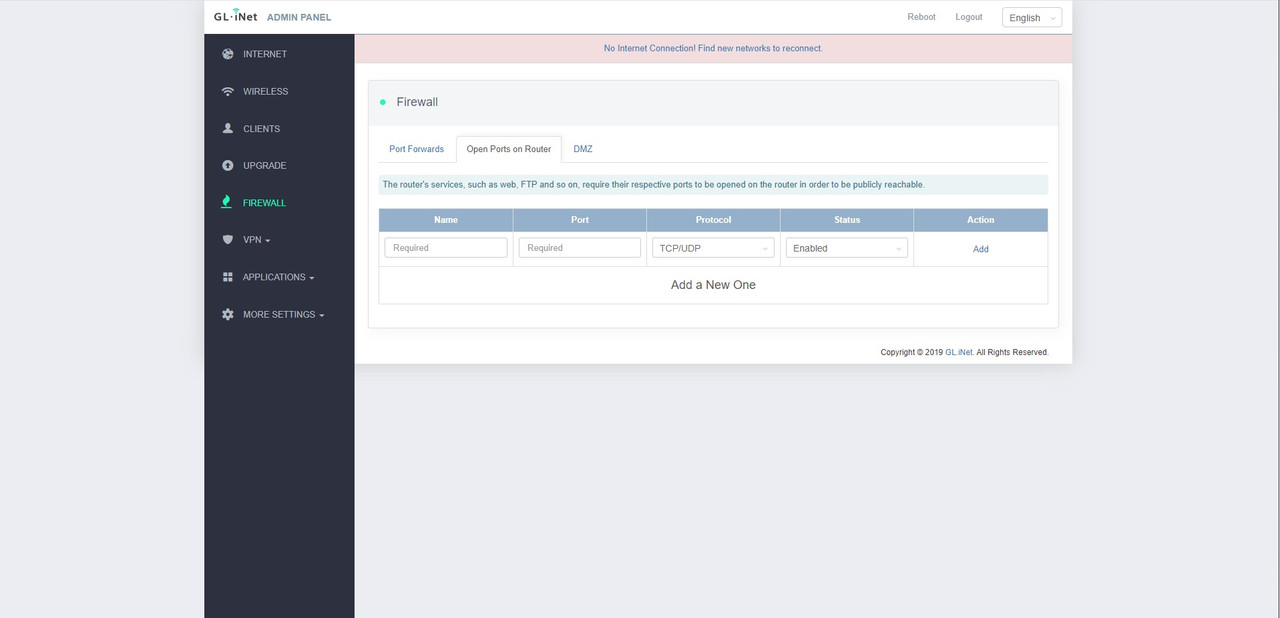Screen dimensions: 1280x618
Task: Click the Reboot link
Action: point(921,17)
